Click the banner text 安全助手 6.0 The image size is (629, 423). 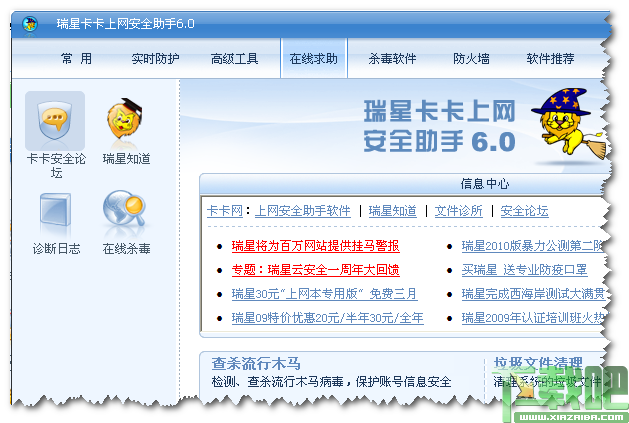(x=439, y=141)
